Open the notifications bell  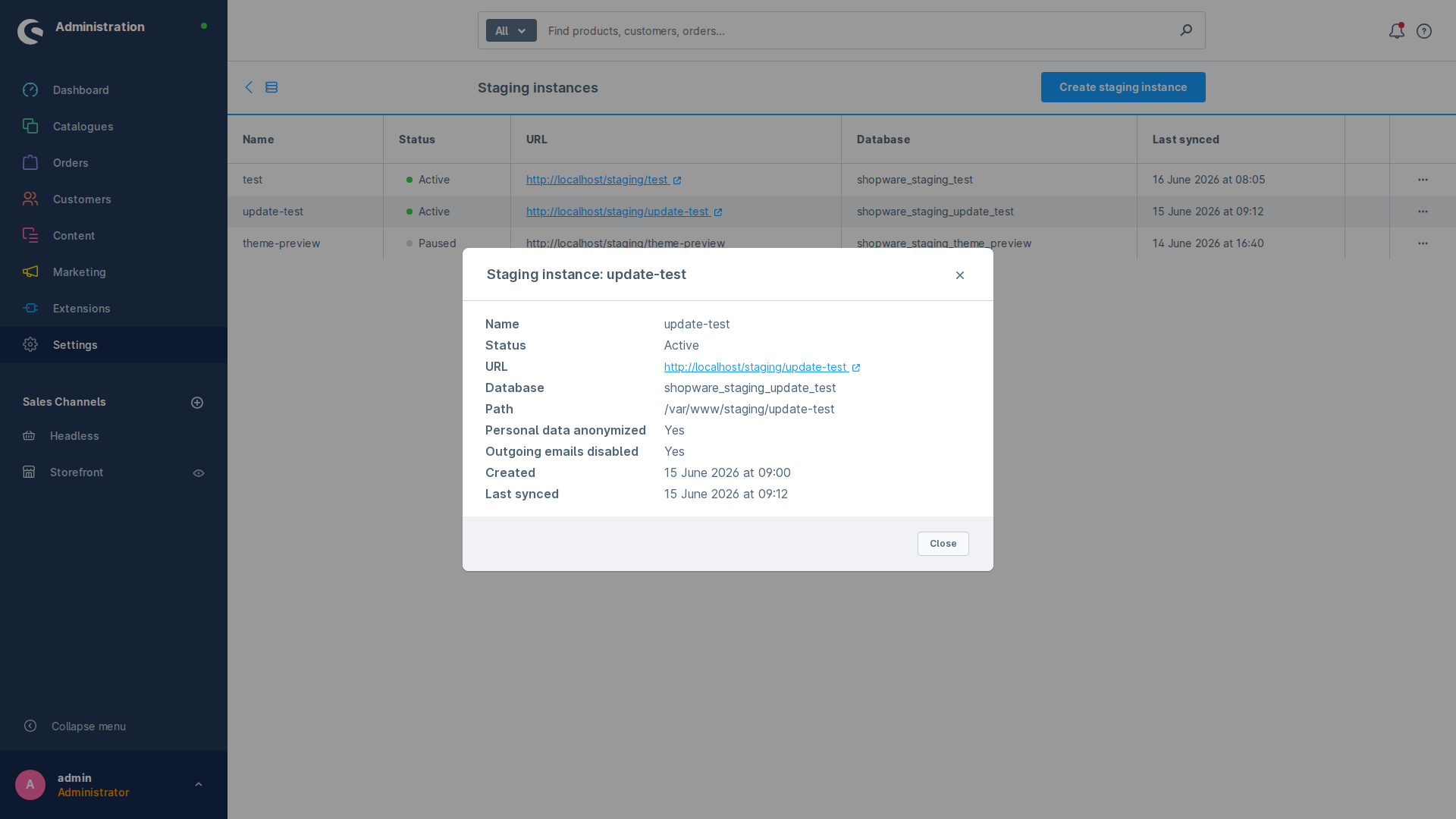pos(1397,31)
